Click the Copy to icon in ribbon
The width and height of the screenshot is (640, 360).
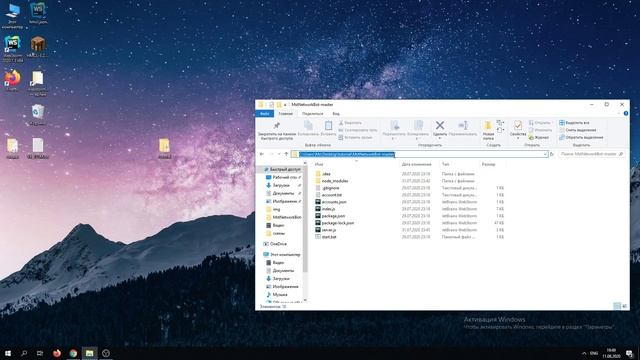tap(418, 125)
